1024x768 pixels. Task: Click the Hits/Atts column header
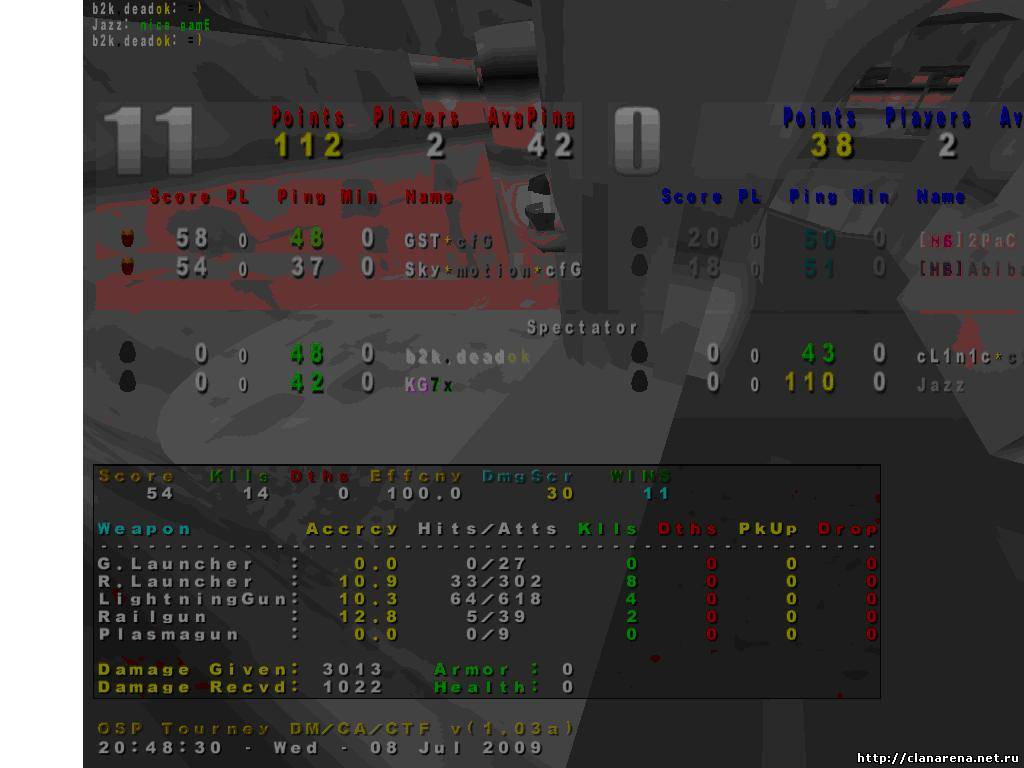coord(487,529)
